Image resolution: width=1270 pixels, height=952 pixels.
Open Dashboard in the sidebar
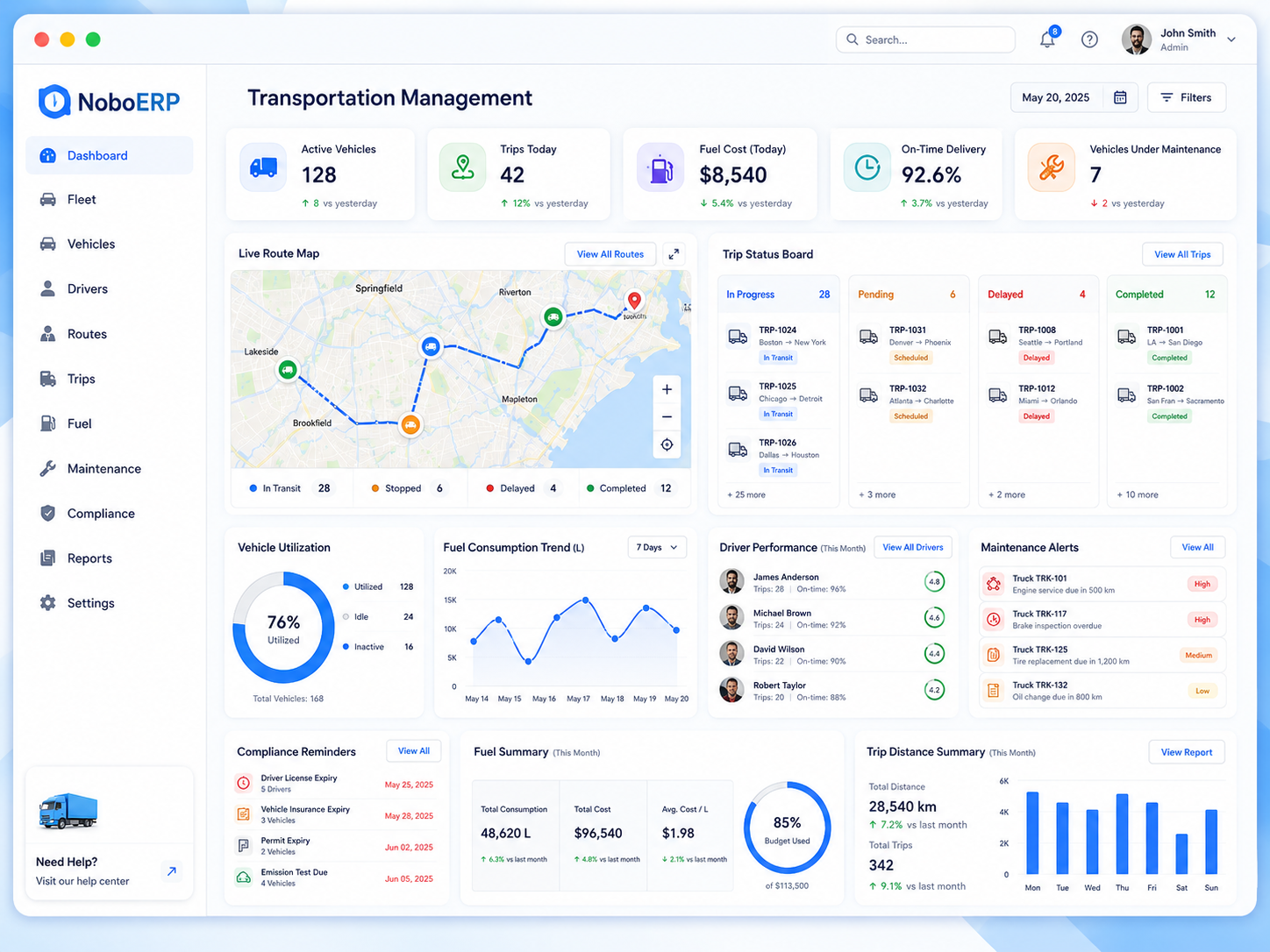109,155
